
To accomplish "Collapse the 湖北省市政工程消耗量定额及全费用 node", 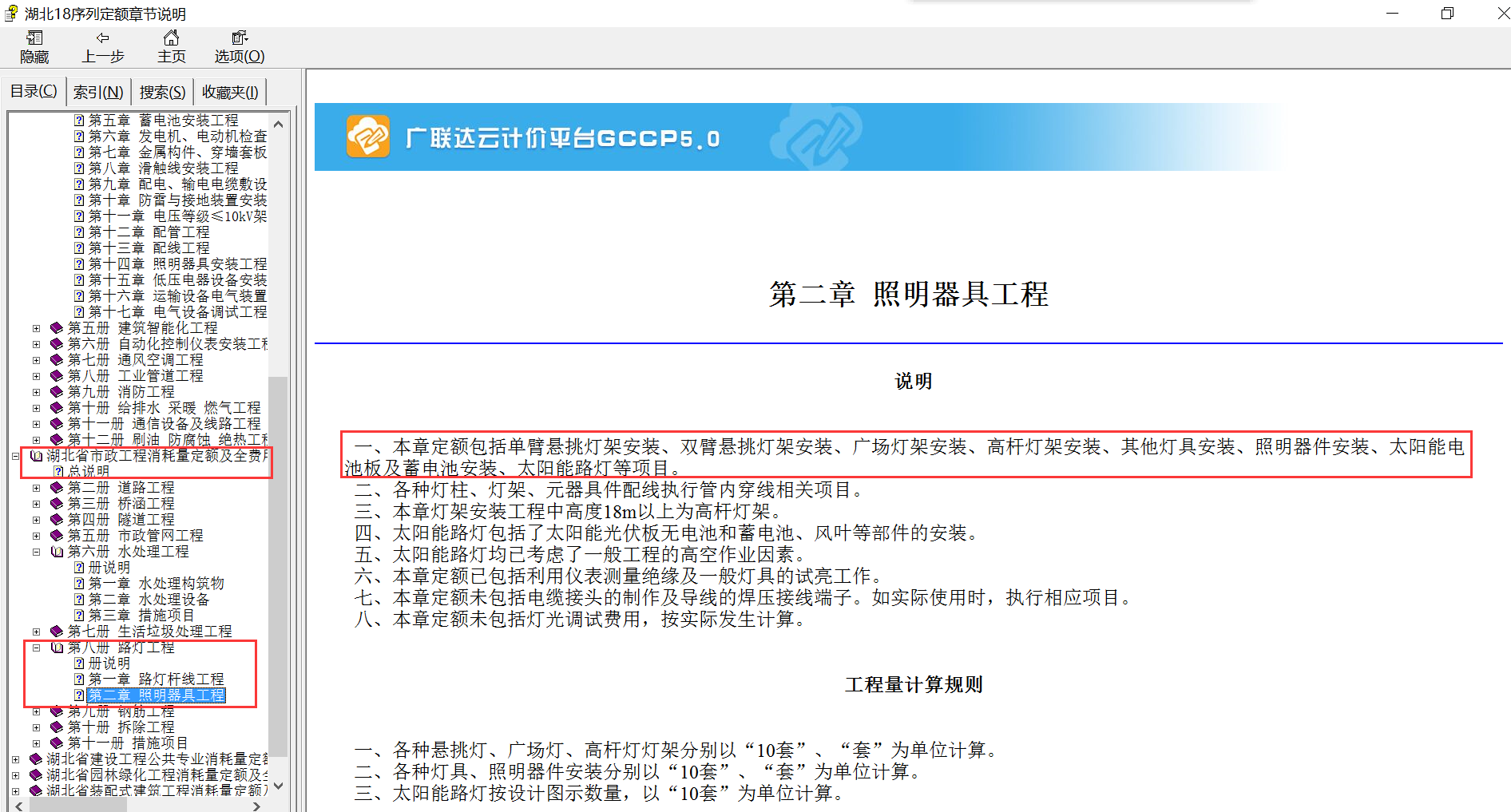I will point(15,456).
